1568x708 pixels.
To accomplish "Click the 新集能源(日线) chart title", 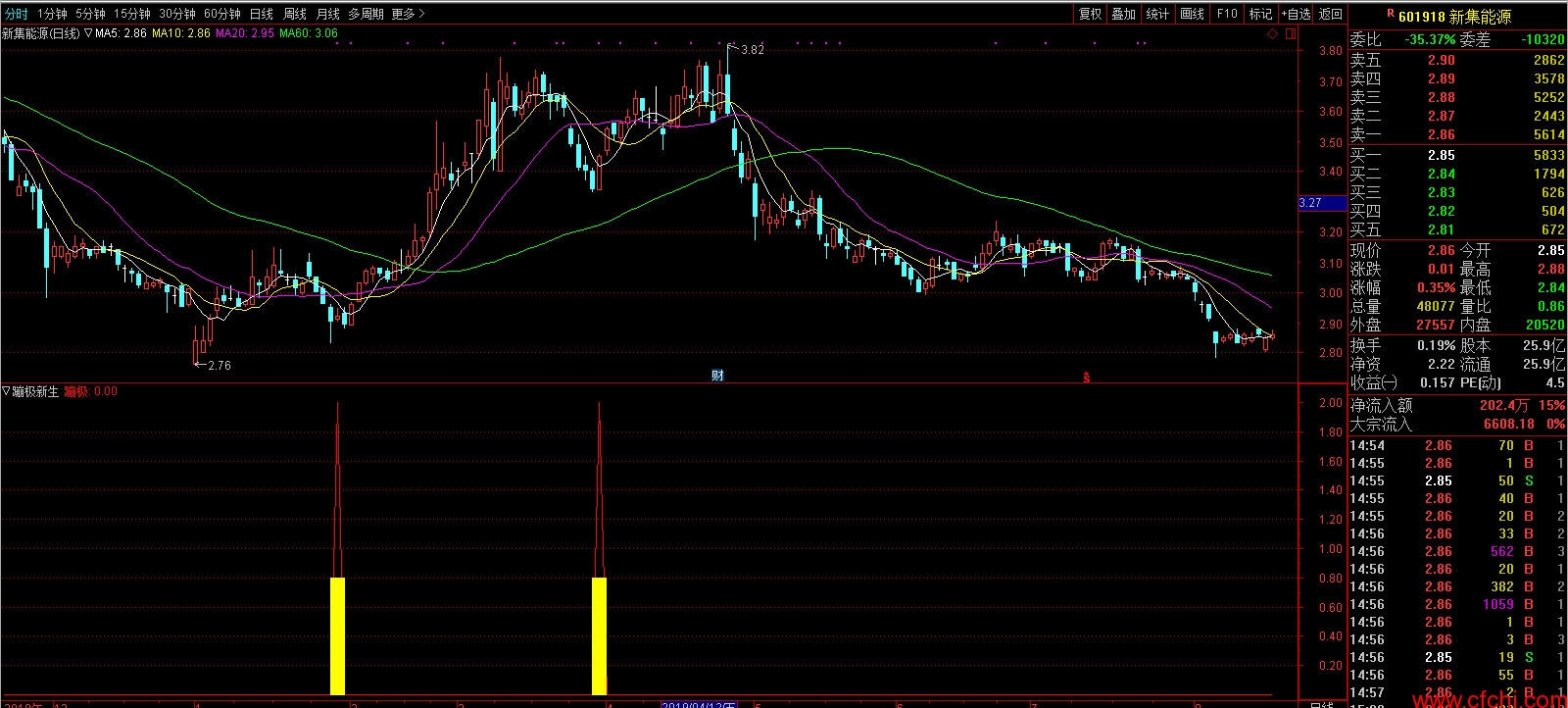I will coord(40,33).
